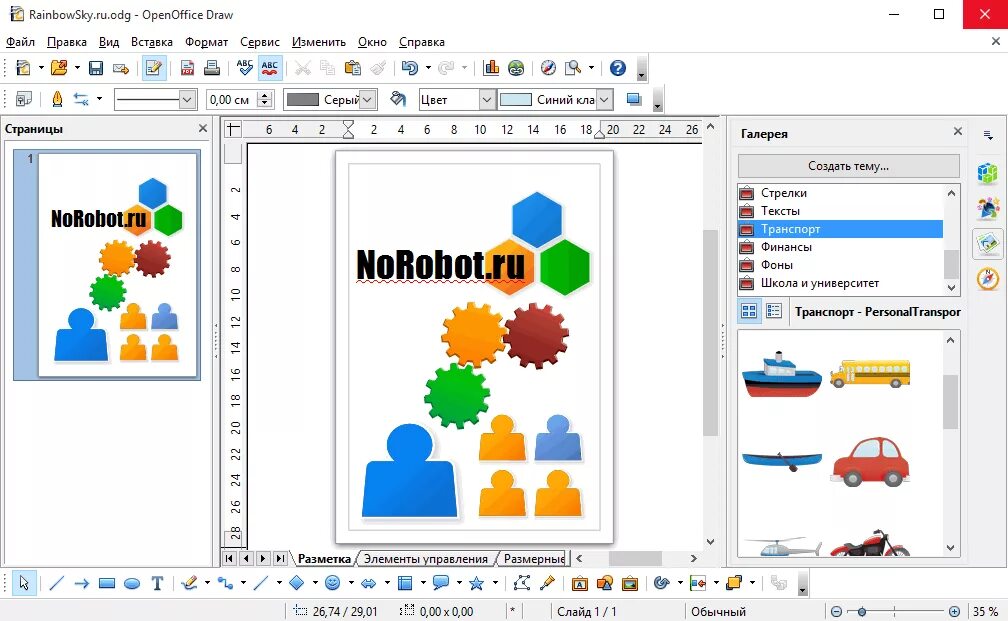
Task: Click the blue Help question icon
Action: [x=618, y=68]
